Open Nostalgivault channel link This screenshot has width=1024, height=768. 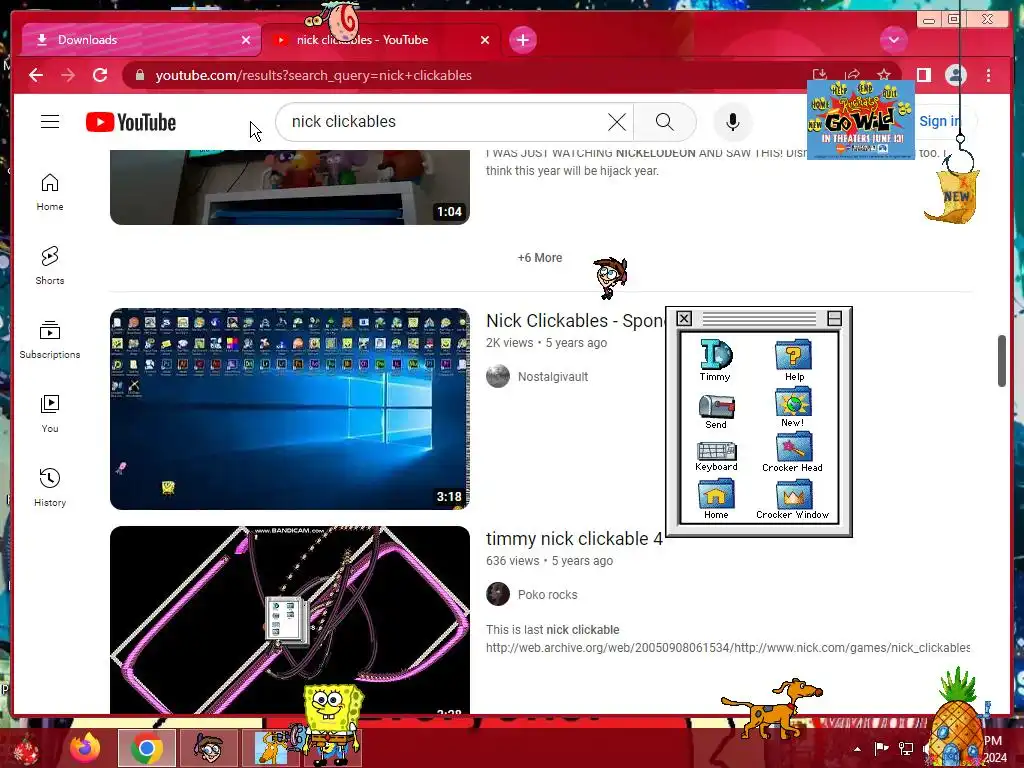552,377
